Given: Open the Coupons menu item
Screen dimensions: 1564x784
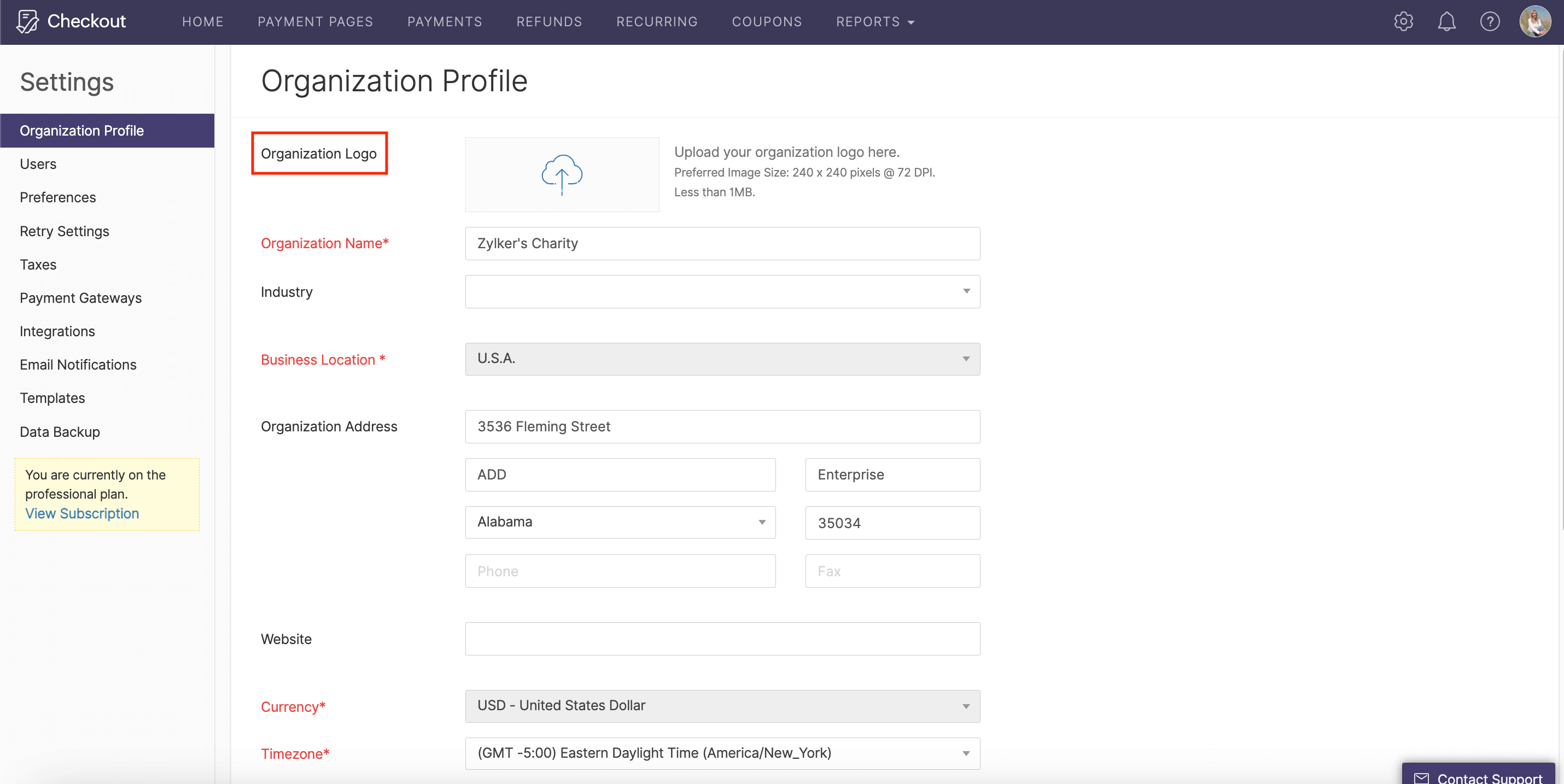Looking at the screenshot, I should pos(766,22).
